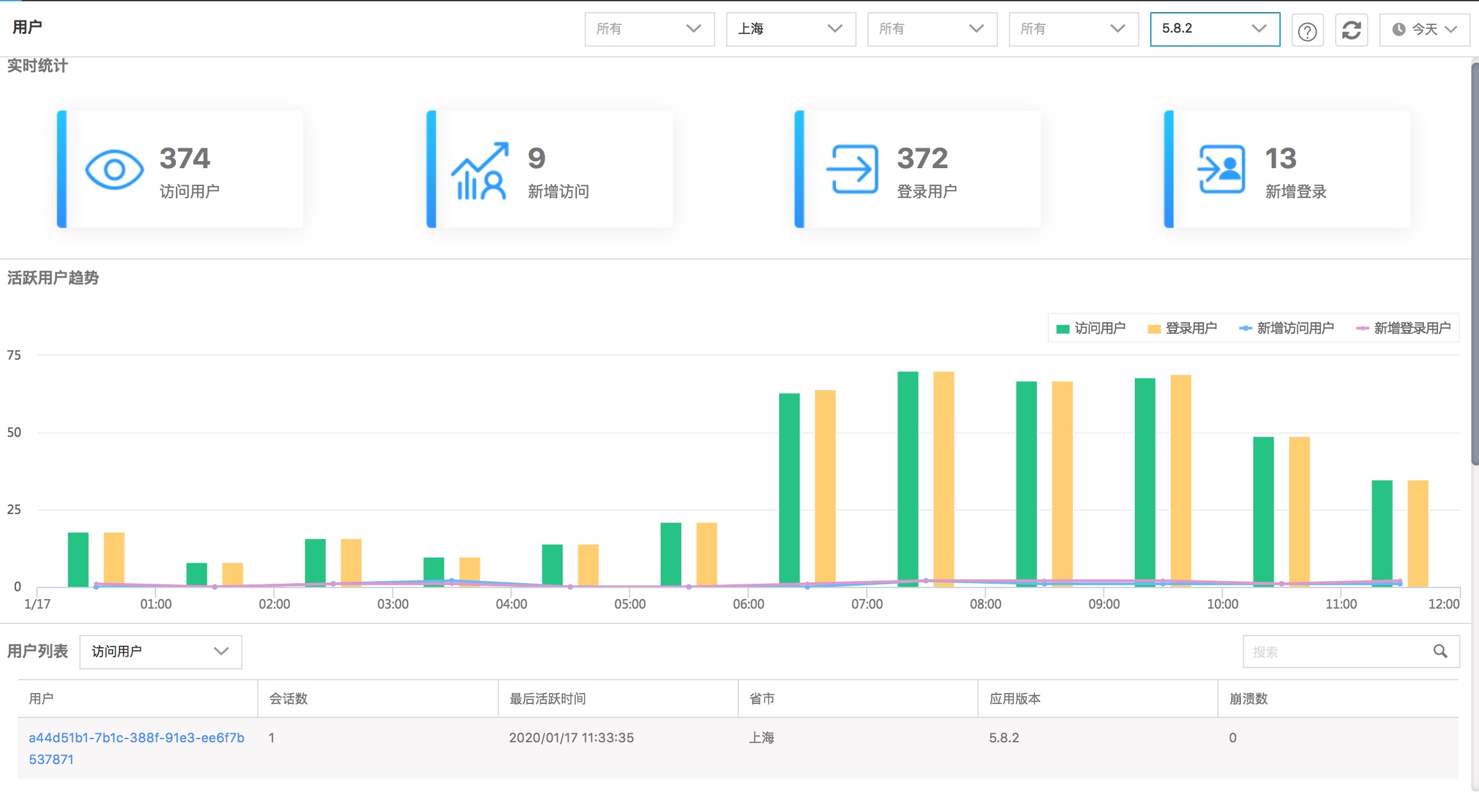Screen dimensions: 1479x812
Task: Open the 5.8.2 version dropdown
Action: 1215,29
